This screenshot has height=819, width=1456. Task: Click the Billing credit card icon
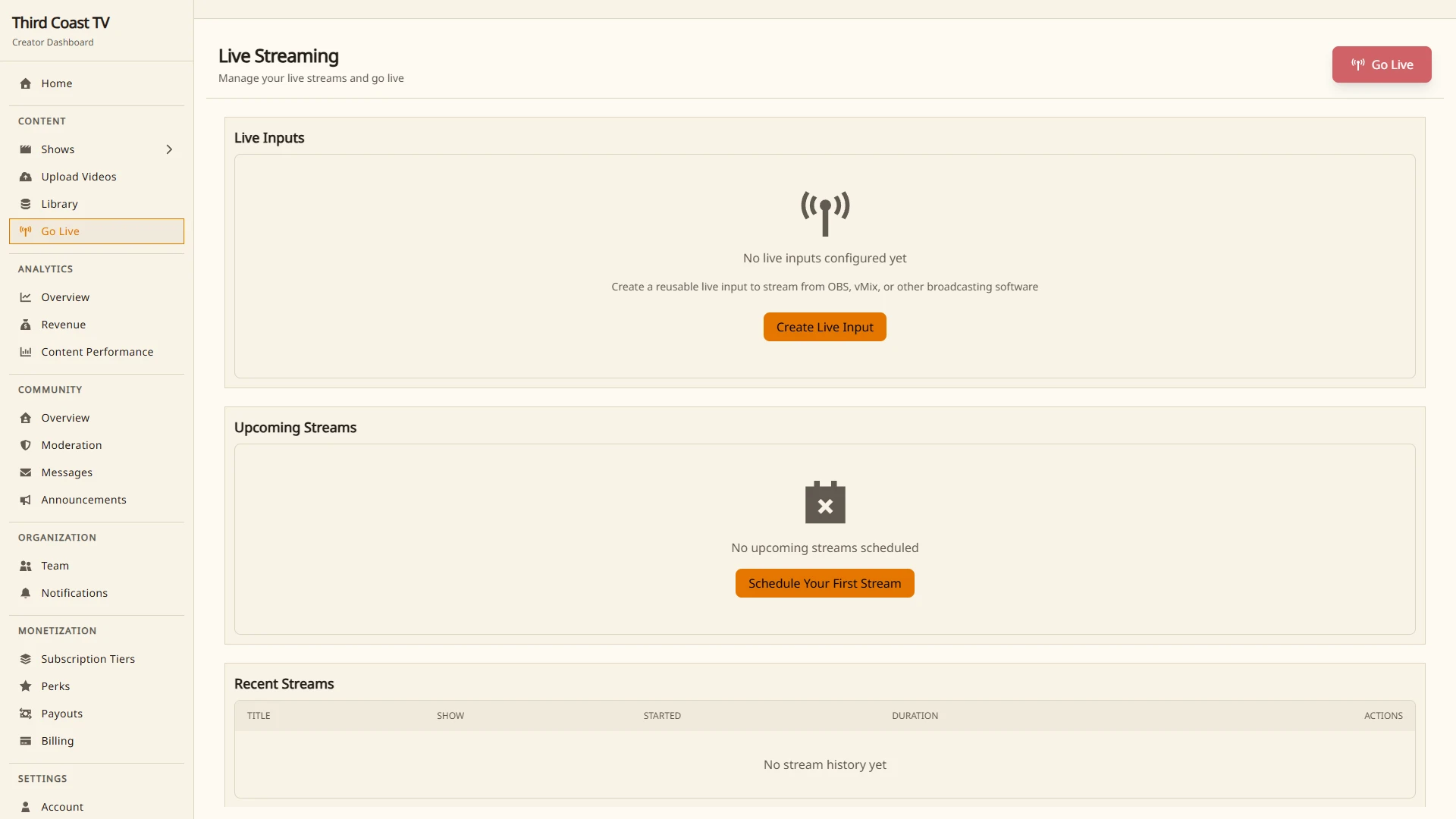(x=26, y=741)
